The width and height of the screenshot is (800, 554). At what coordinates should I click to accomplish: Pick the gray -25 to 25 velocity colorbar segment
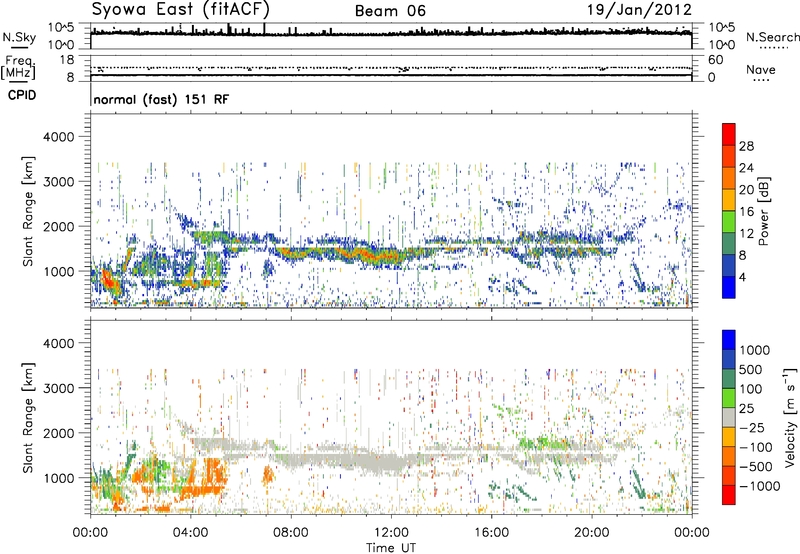tap(729, 417)
